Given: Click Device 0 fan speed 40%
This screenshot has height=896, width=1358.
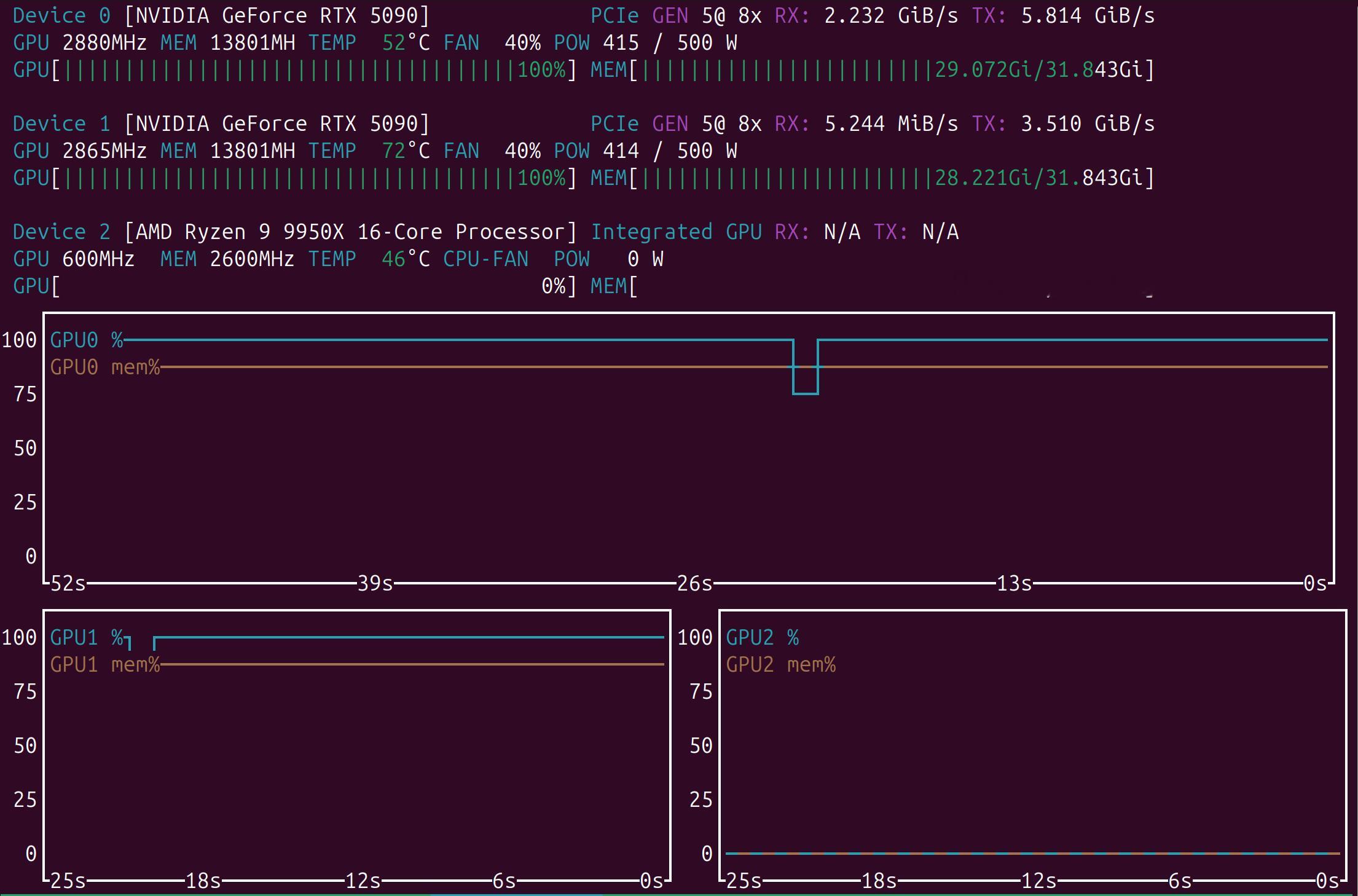Looking at the screenshot, I should click(x=522, y=43).
